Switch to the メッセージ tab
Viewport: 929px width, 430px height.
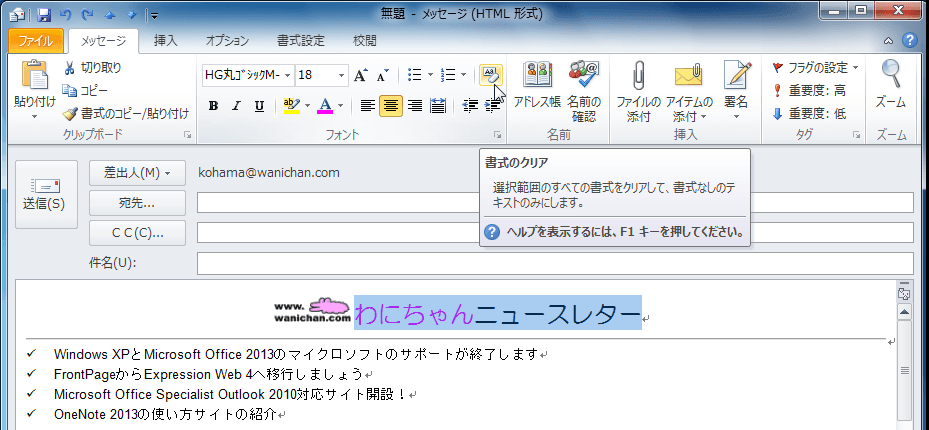[x=103, y=41]
